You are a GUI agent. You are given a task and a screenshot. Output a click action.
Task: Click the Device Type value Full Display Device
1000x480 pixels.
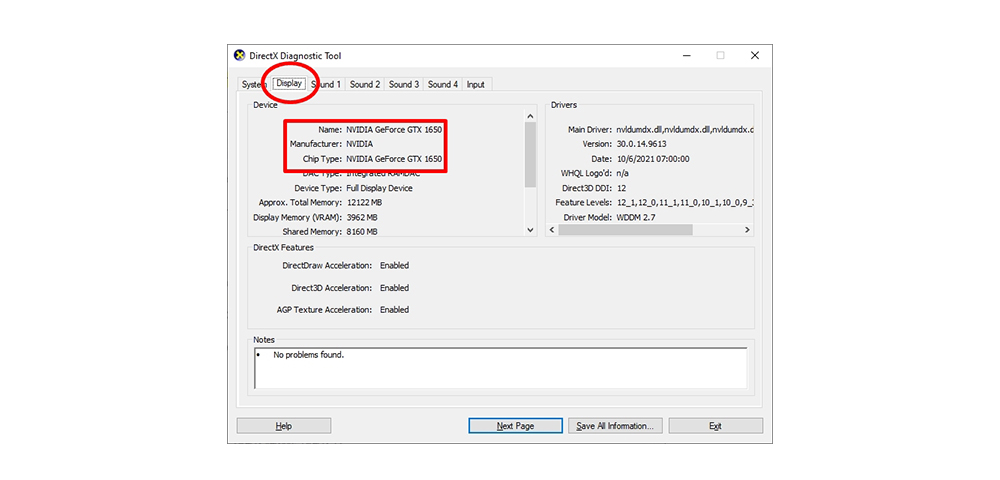tap(379, 188)
